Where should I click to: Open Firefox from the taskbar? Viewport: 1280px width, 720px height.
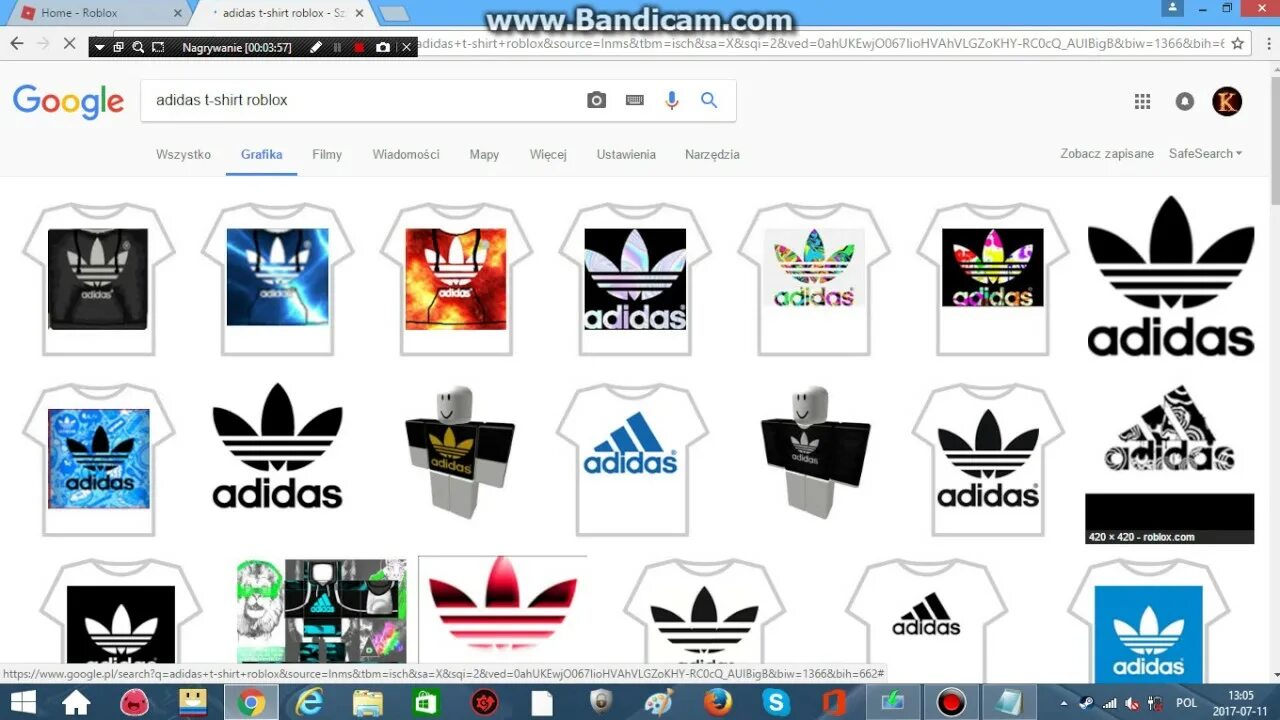(x=717, y=702)
